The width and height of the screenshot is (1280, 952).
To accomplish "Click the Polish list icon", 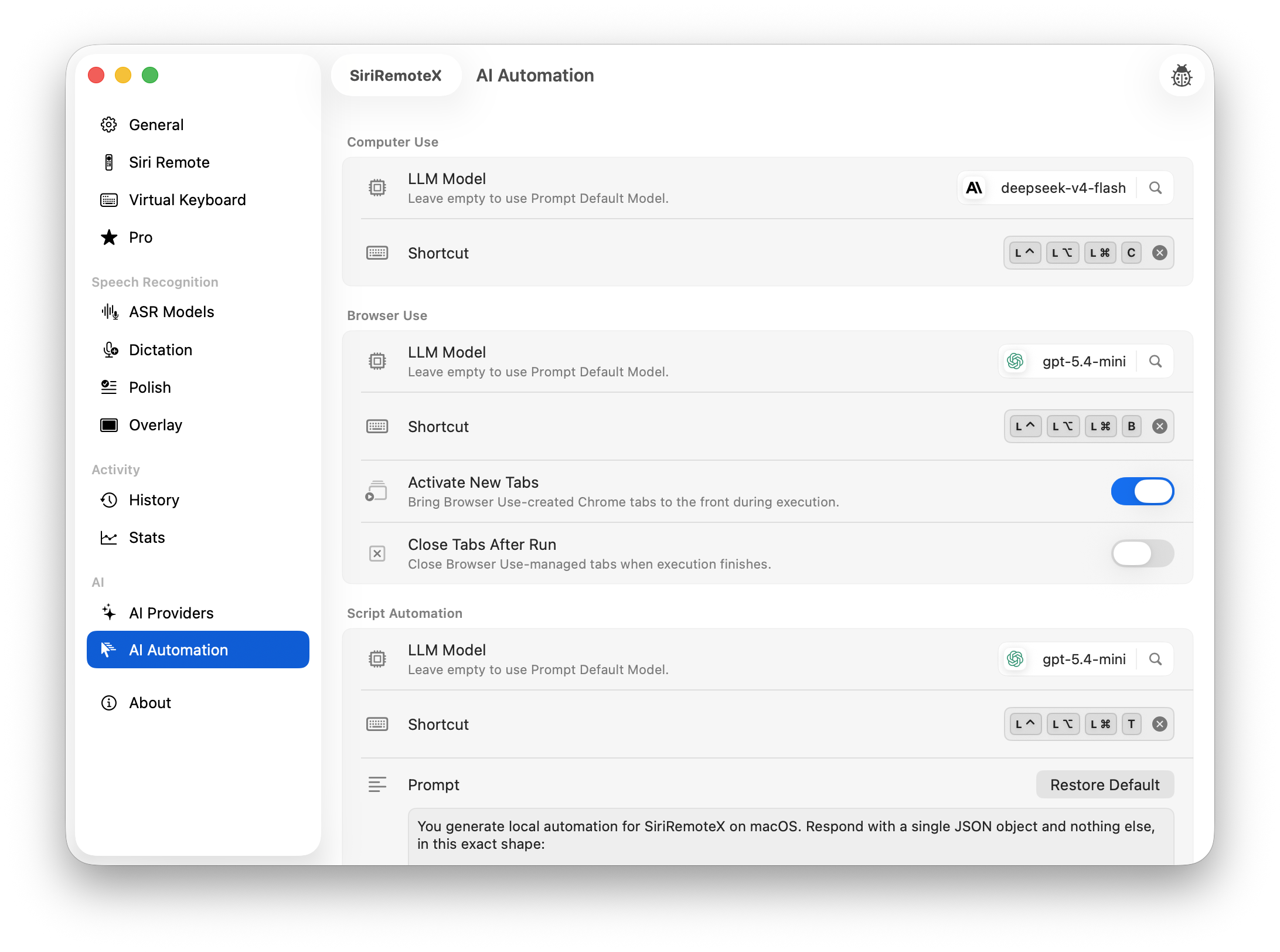I will pos(109,387).
